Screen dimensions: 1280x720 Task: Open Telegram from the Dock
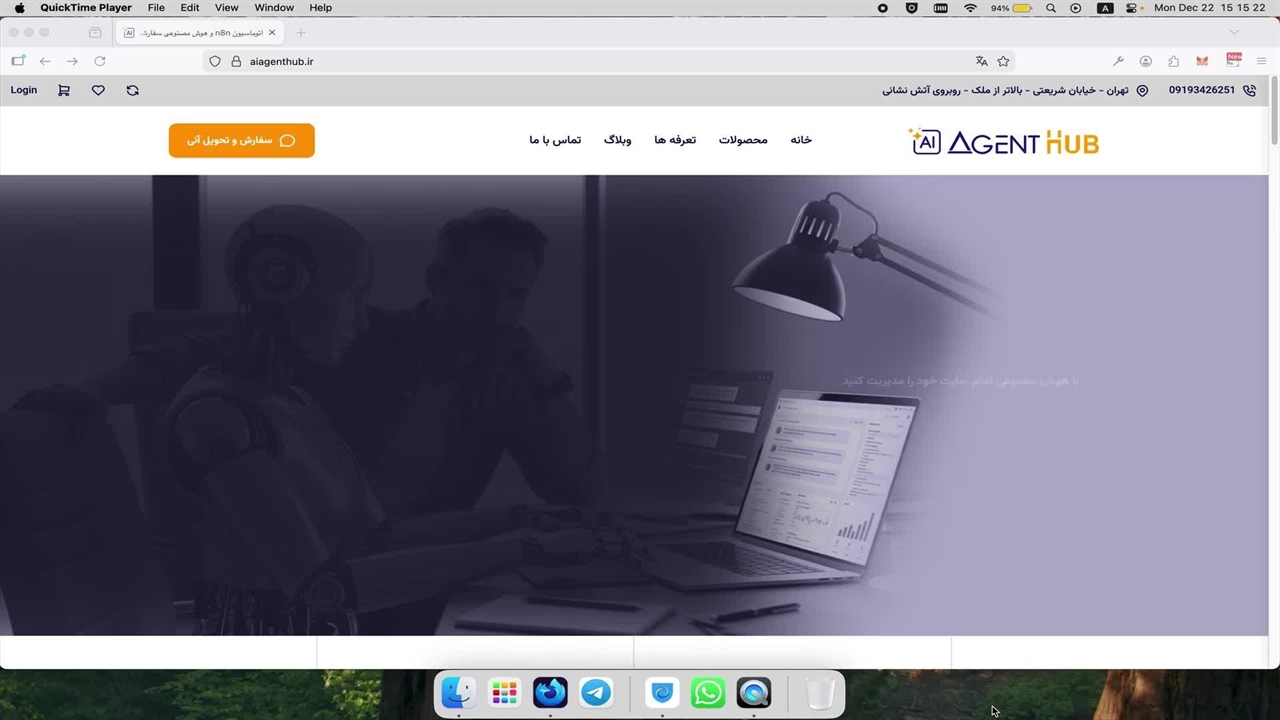(x=596, y=692)
